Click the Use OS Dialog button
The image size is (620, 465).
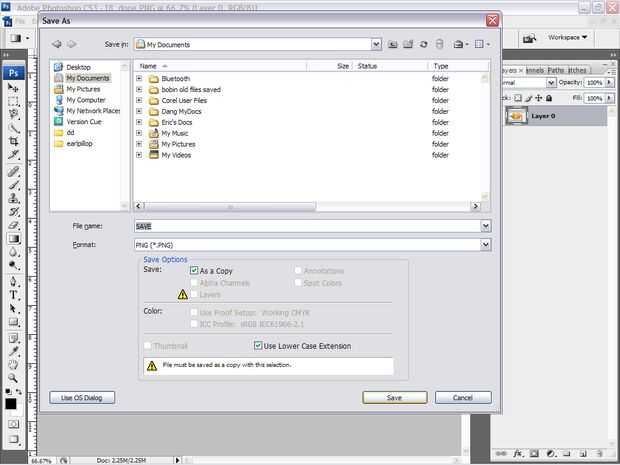pyautogui.click(x=82, y=397)
